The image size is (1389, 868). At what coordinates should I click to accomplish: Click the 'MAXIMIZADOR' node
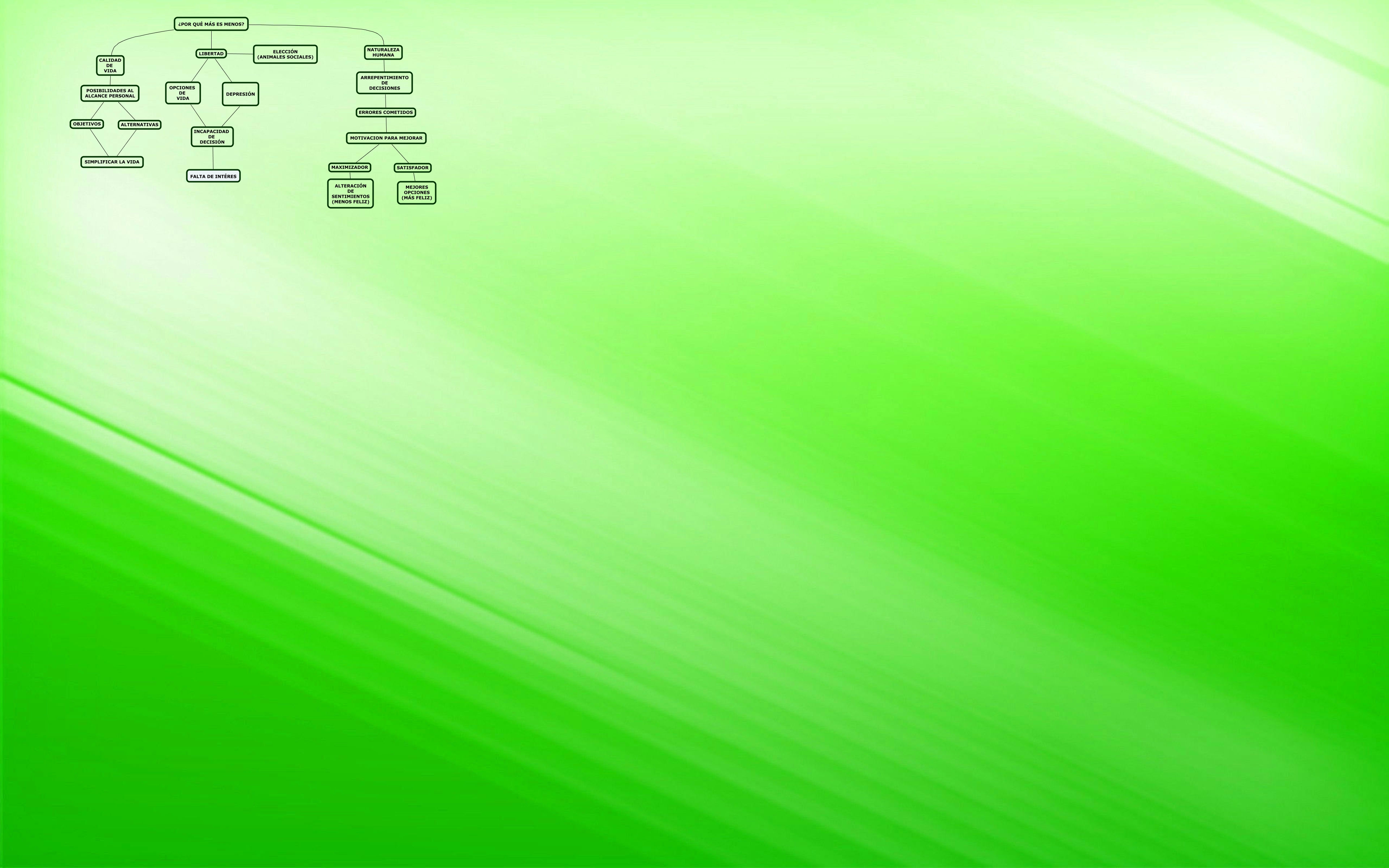(349, 167)
